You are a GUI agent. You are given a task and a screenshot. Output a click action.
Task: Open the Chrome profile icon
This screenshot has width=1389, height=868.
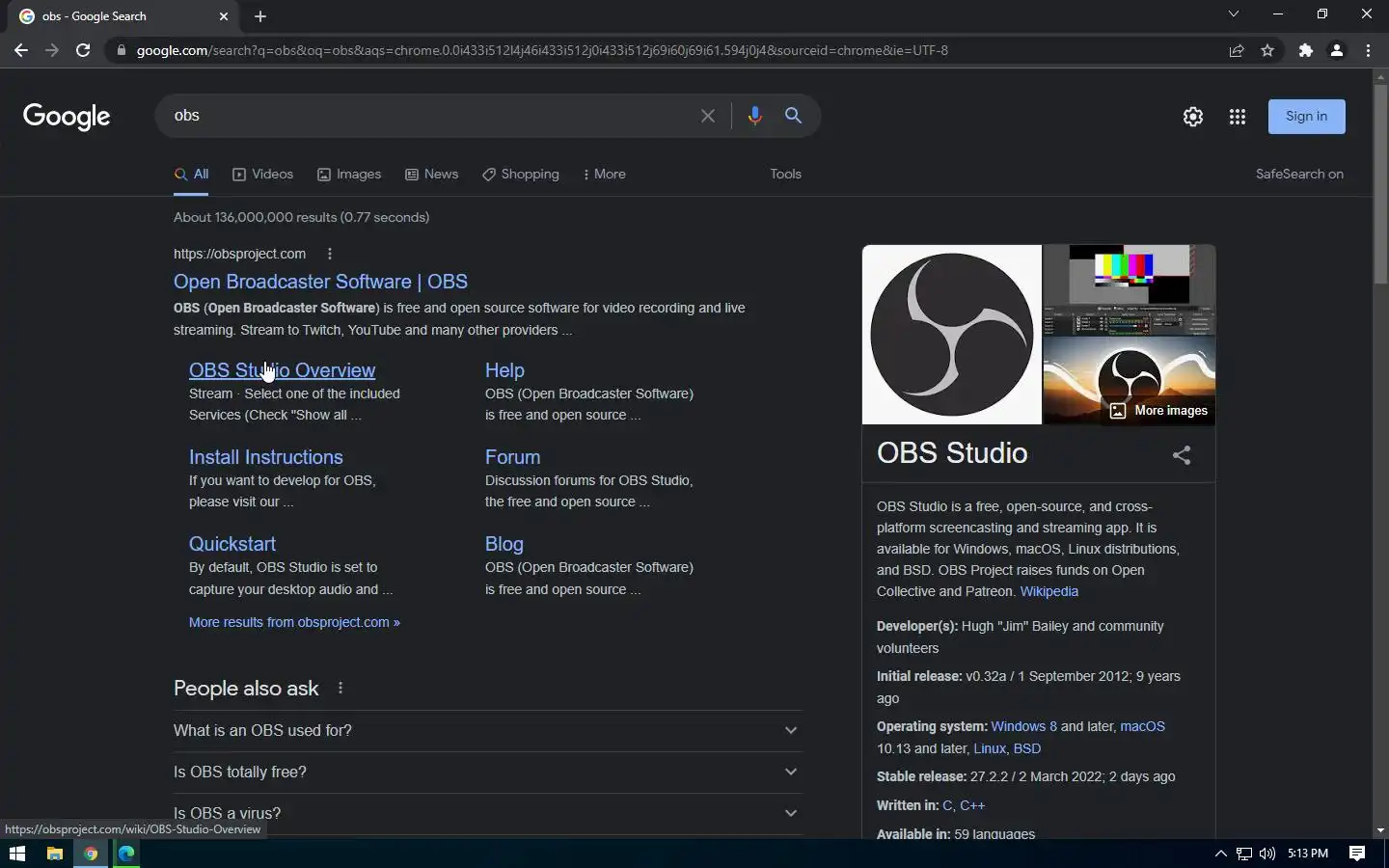(1337, 50)
